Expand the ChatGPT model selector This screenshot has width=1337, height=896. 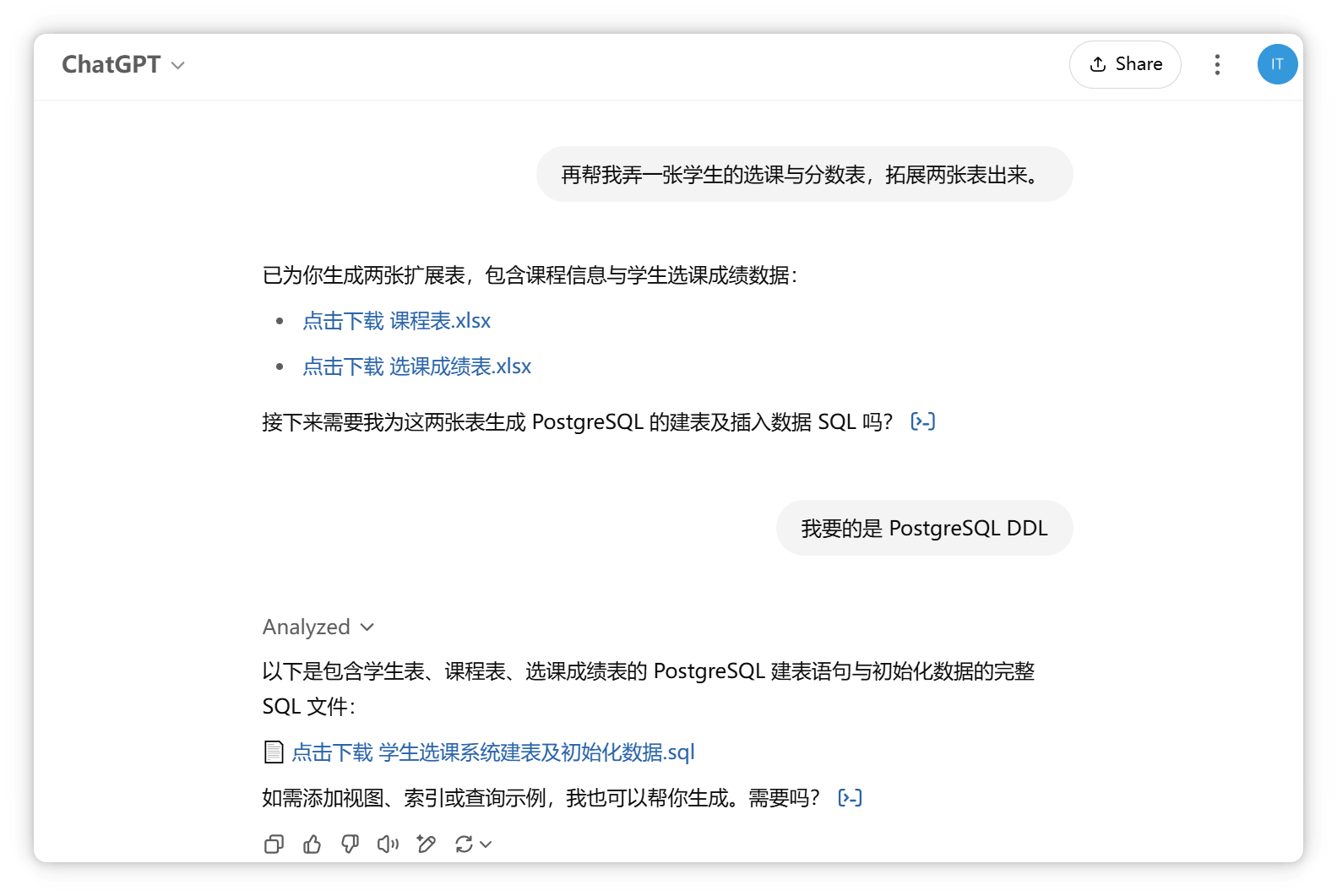click(123, 64)
